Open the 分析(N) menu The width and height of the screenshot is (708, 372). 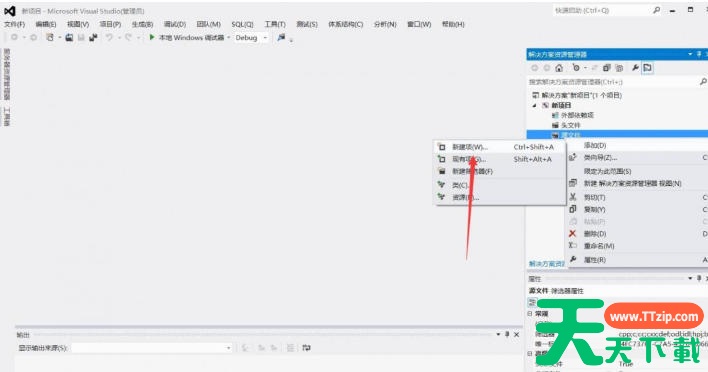coord(385,24)
